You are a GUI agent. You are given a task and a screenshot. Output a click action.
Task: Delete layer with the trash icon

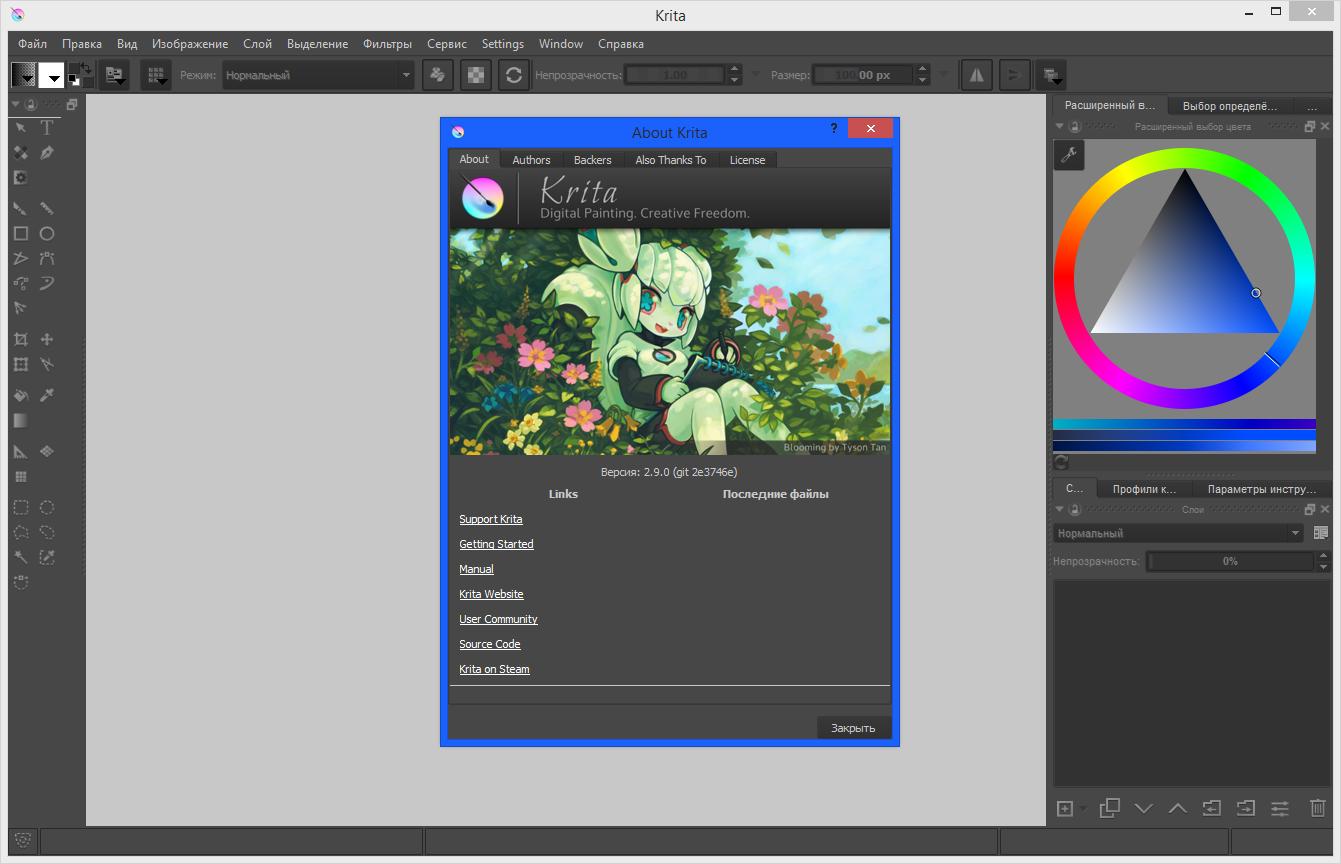point(1318,808)
